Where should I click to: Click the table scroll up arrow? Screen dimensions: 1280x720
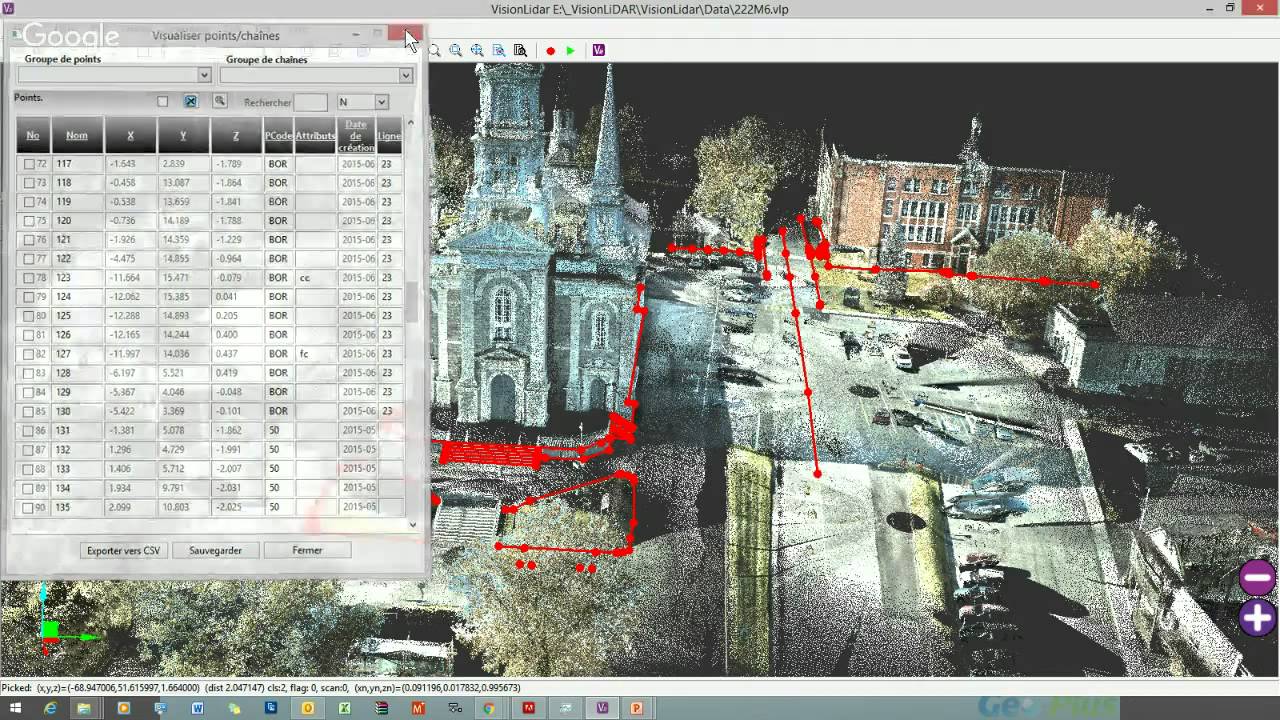pos(410,122)
